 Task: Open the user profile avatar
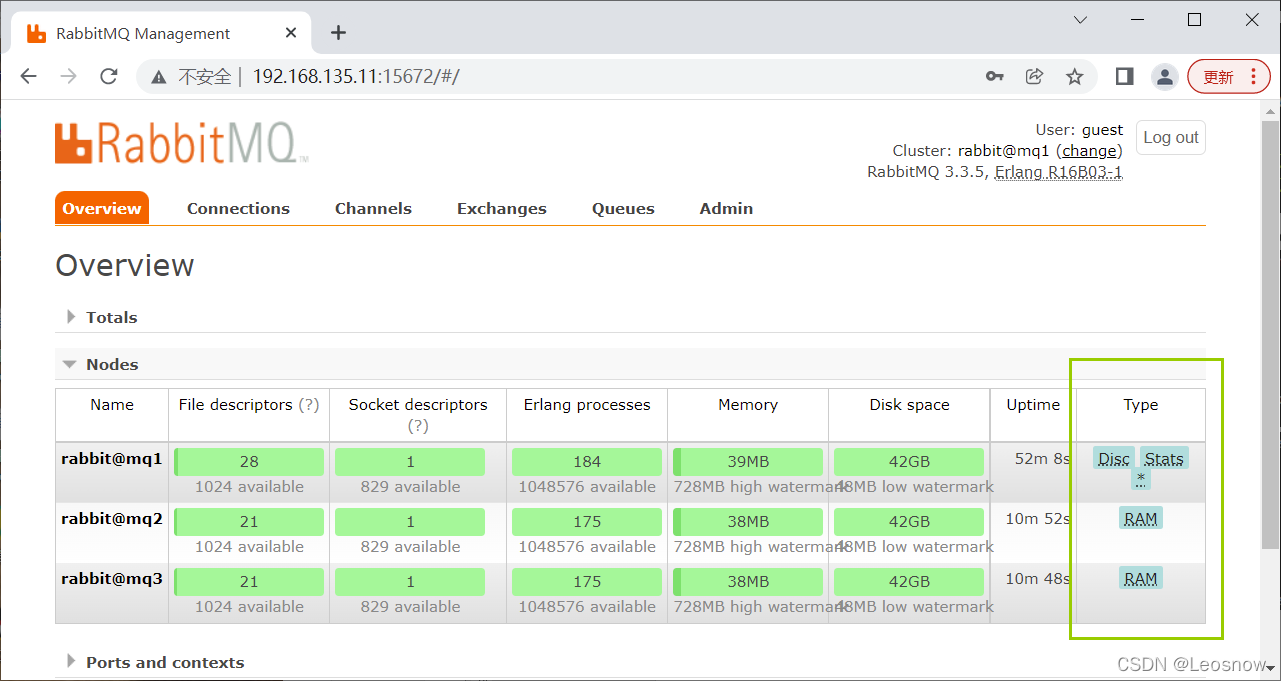[1164, 77]
